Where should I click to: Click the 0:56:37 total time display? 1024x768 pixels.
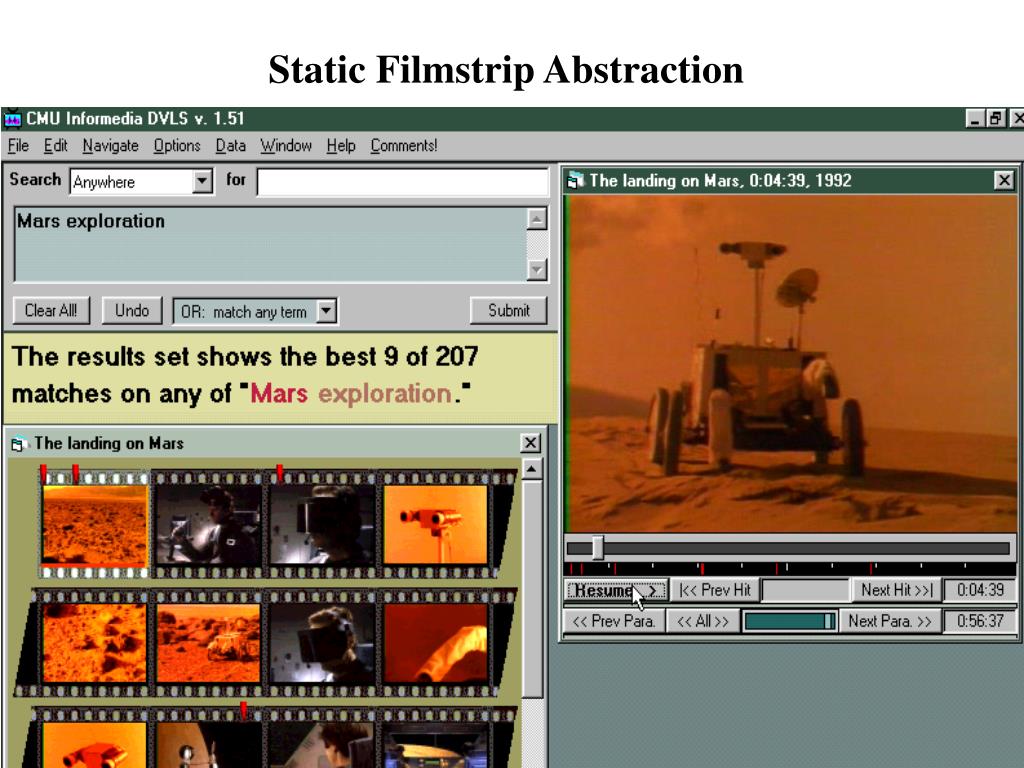click(980, 621)
